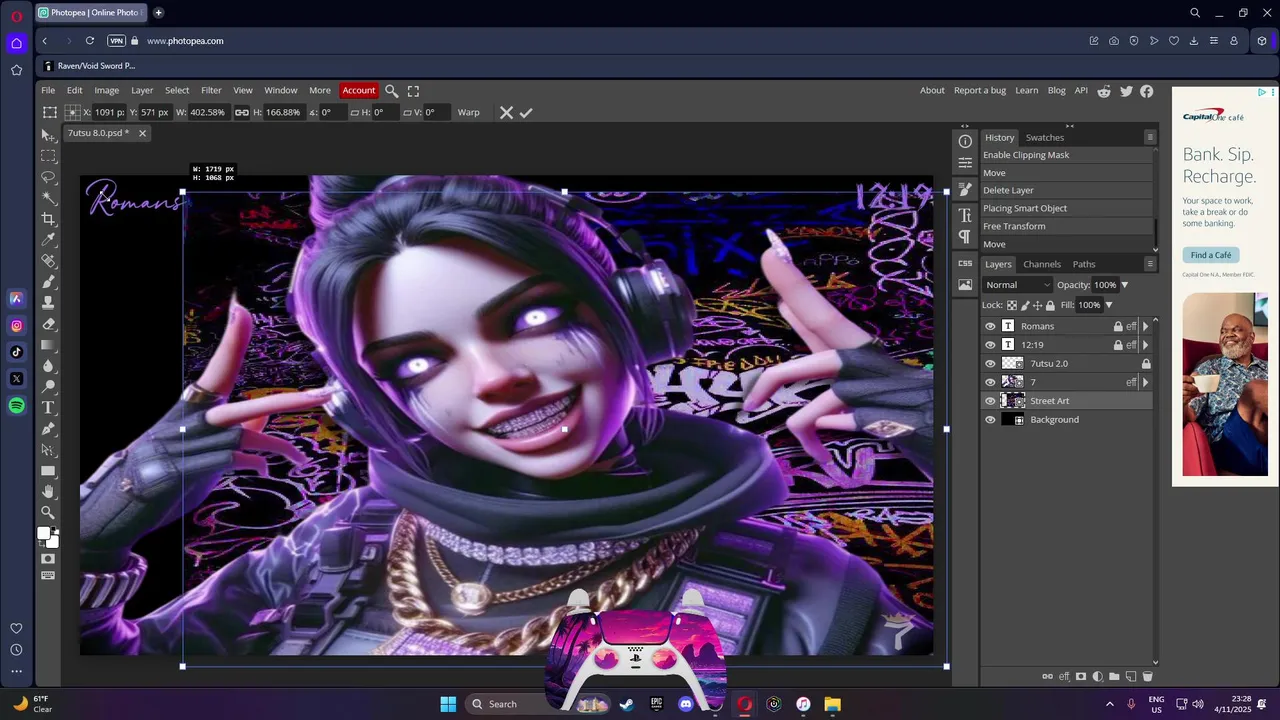Select the Eraser tool
The image size is (1280, 720).
[48, 324]
